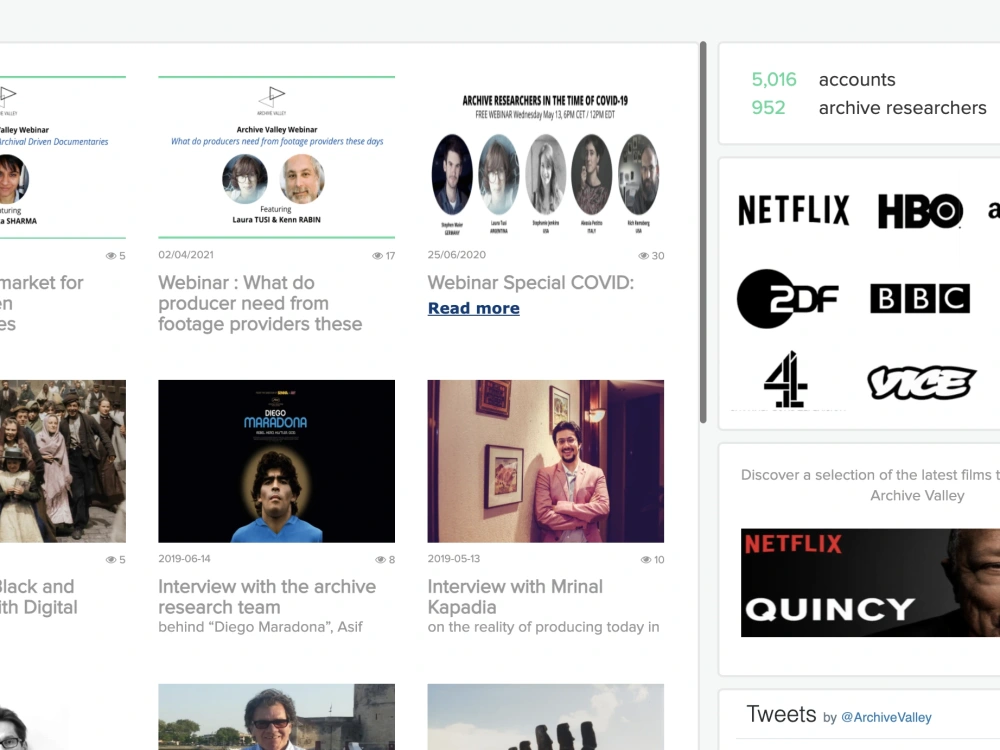Open the Webinar Special COVID article title
1000x750 pixels.
531,283
